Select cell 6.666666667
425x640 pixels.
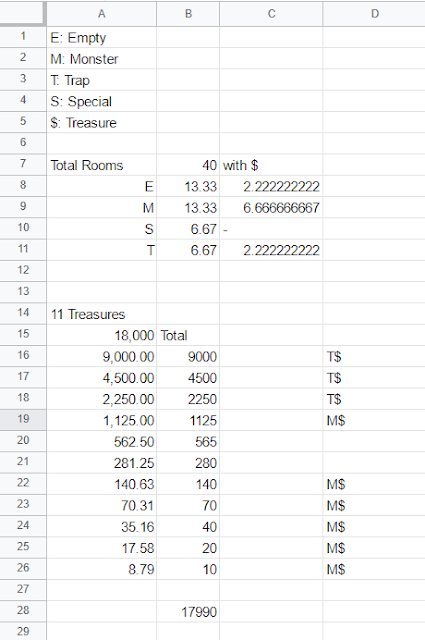271,208
